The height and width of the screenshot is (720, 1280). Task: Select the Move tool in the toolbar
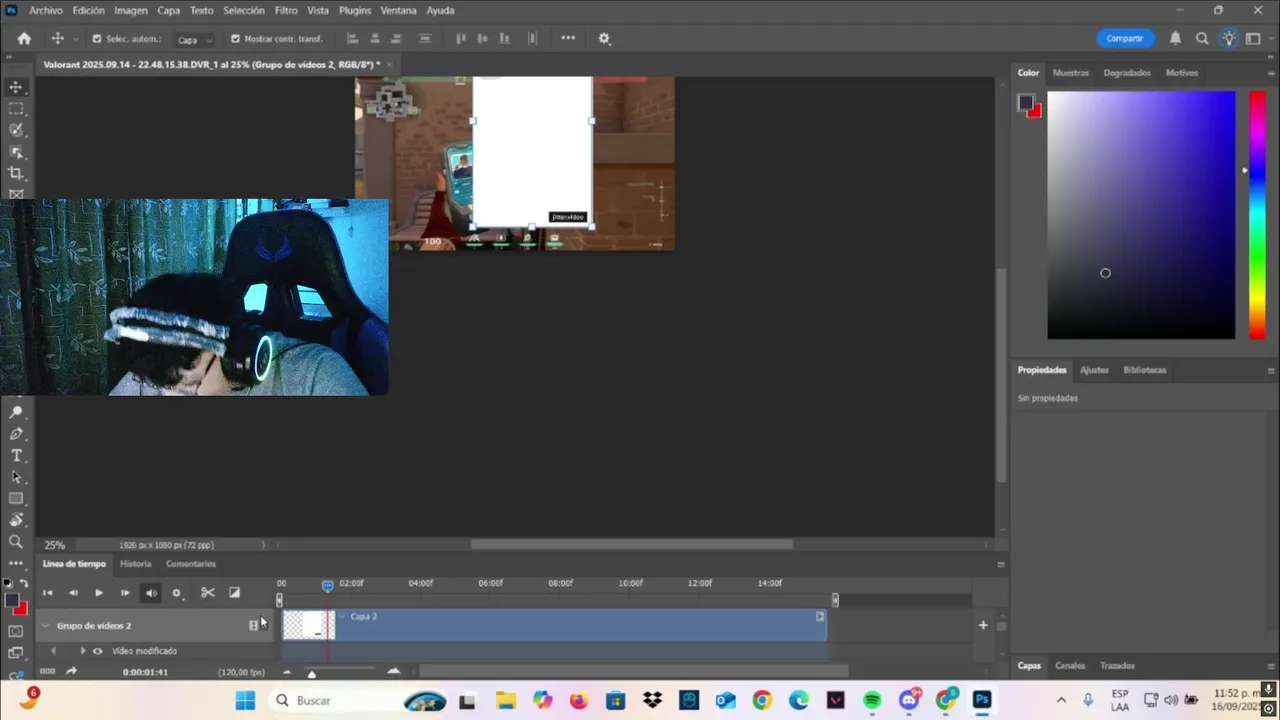pyautogui.click(x=16, y=87)
